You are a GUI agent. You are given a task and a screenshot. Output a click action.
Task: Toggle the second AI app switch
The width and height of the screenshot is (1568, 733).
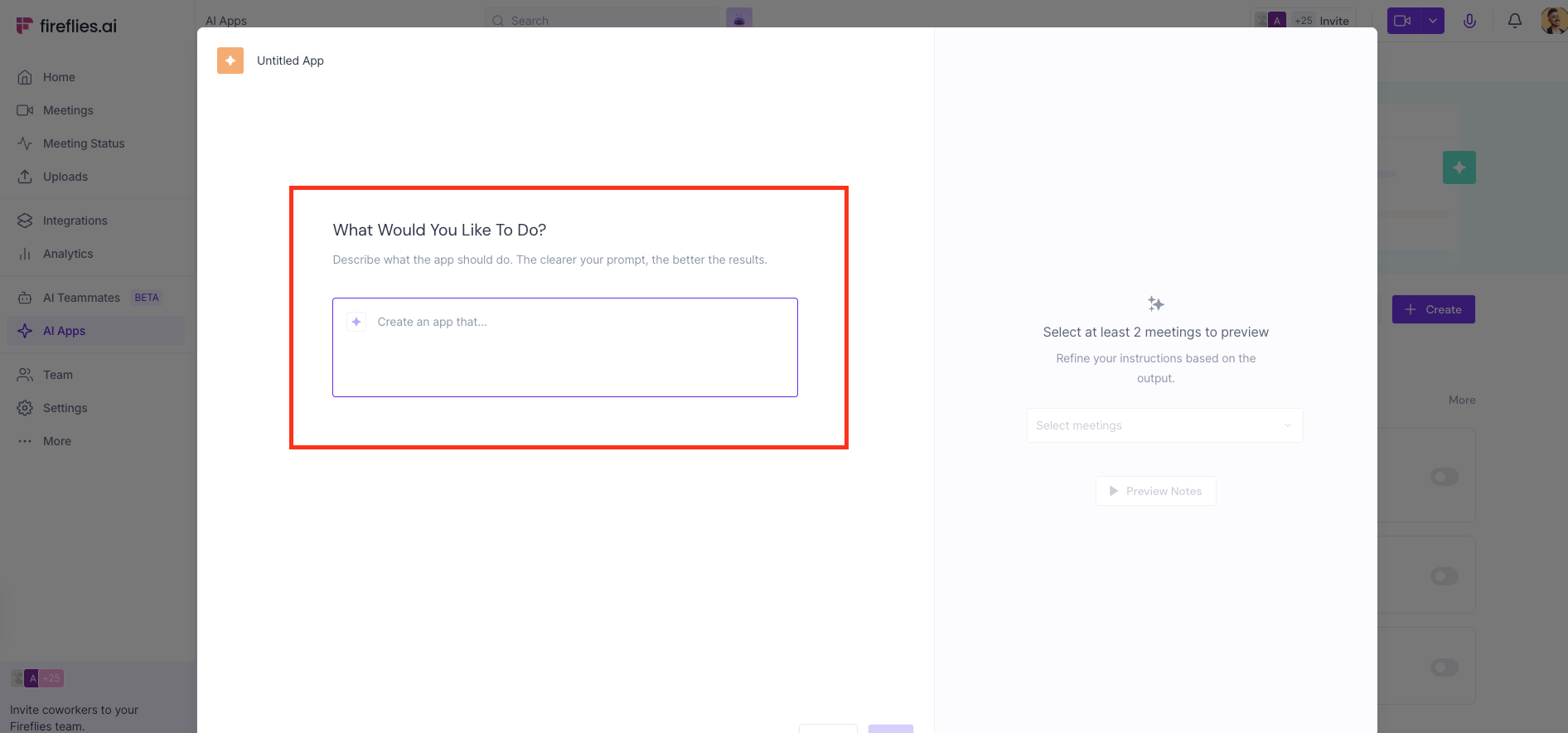coord(1444,576)
